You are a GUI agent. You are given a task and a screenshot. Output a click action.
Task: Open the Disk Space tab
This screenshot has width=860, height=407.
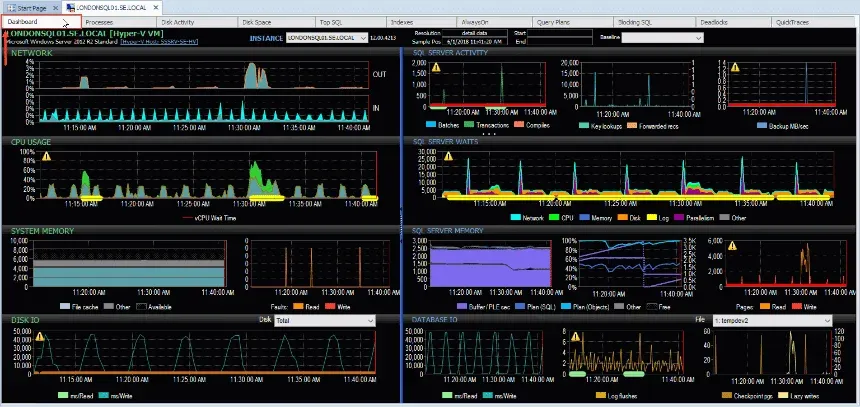pyautogui.click(x=276, y=22)
